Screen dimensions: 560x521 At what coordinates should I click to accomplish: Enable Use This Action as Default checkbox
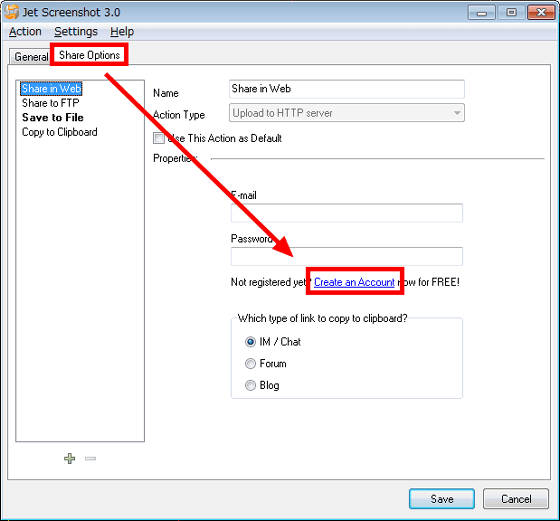[159, 138]
